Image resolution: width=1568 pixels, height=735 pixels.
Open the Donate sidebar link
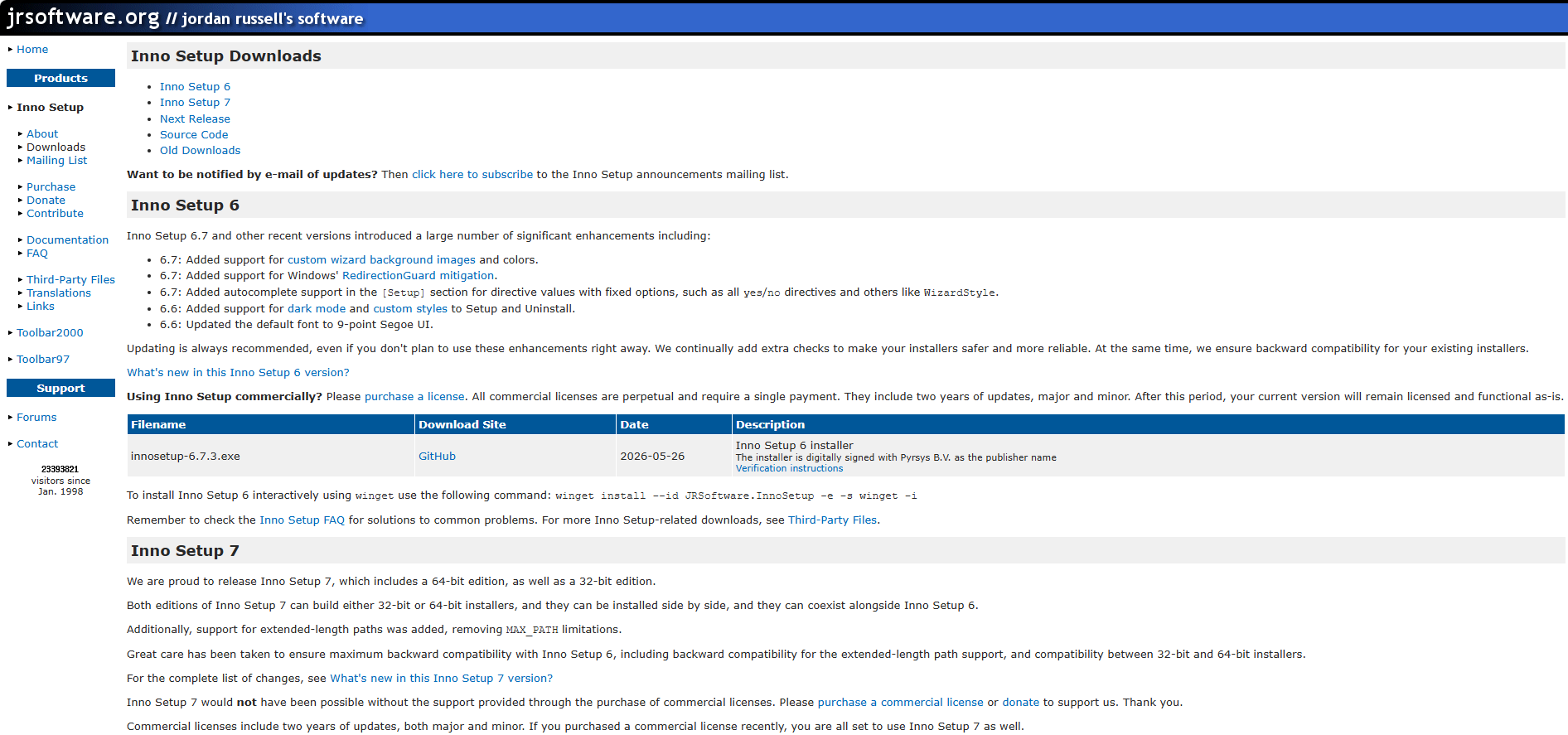tap(46, 201)
